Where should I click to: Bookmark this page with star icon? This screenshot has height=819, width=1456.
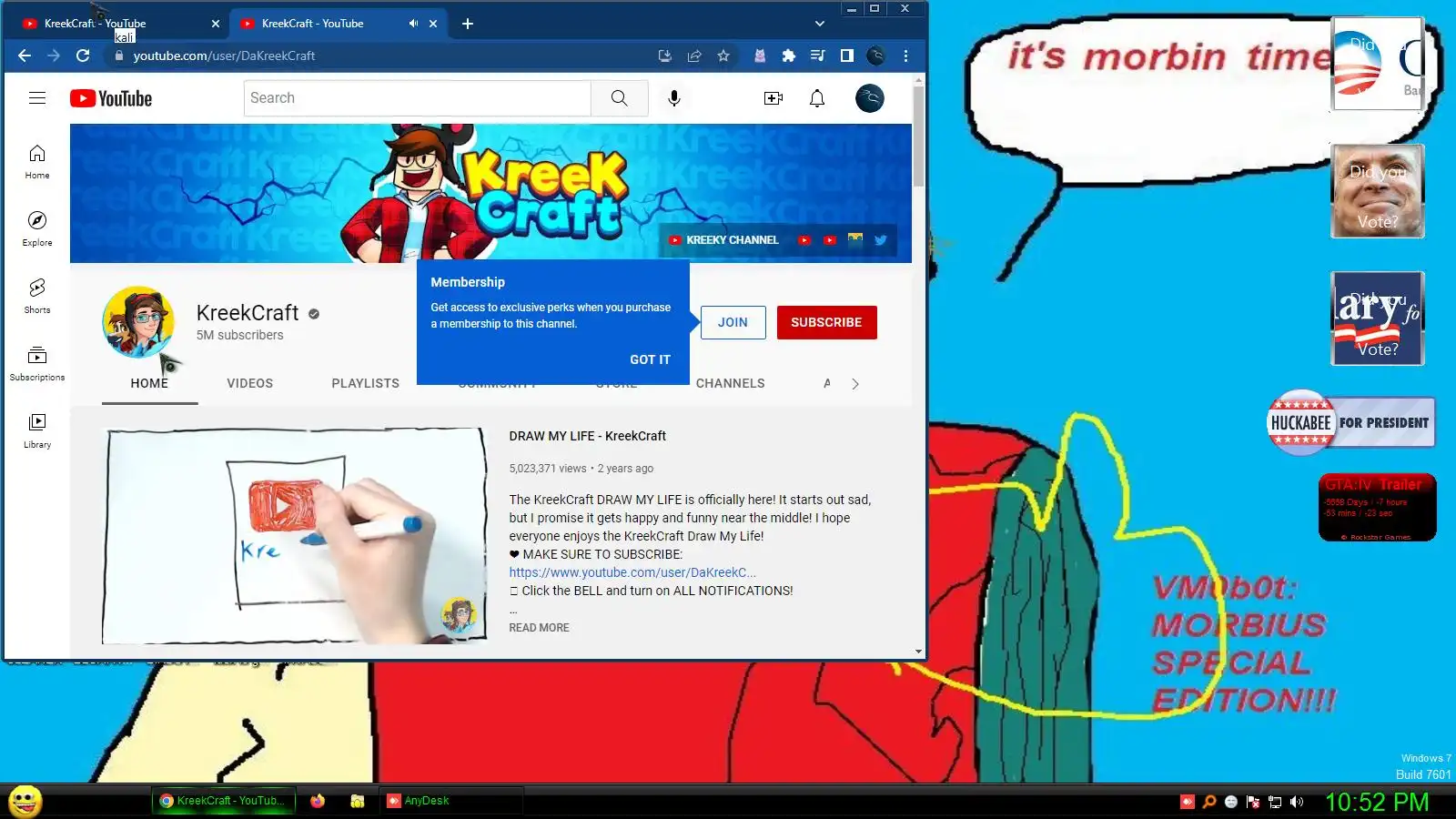pos(723,56)
